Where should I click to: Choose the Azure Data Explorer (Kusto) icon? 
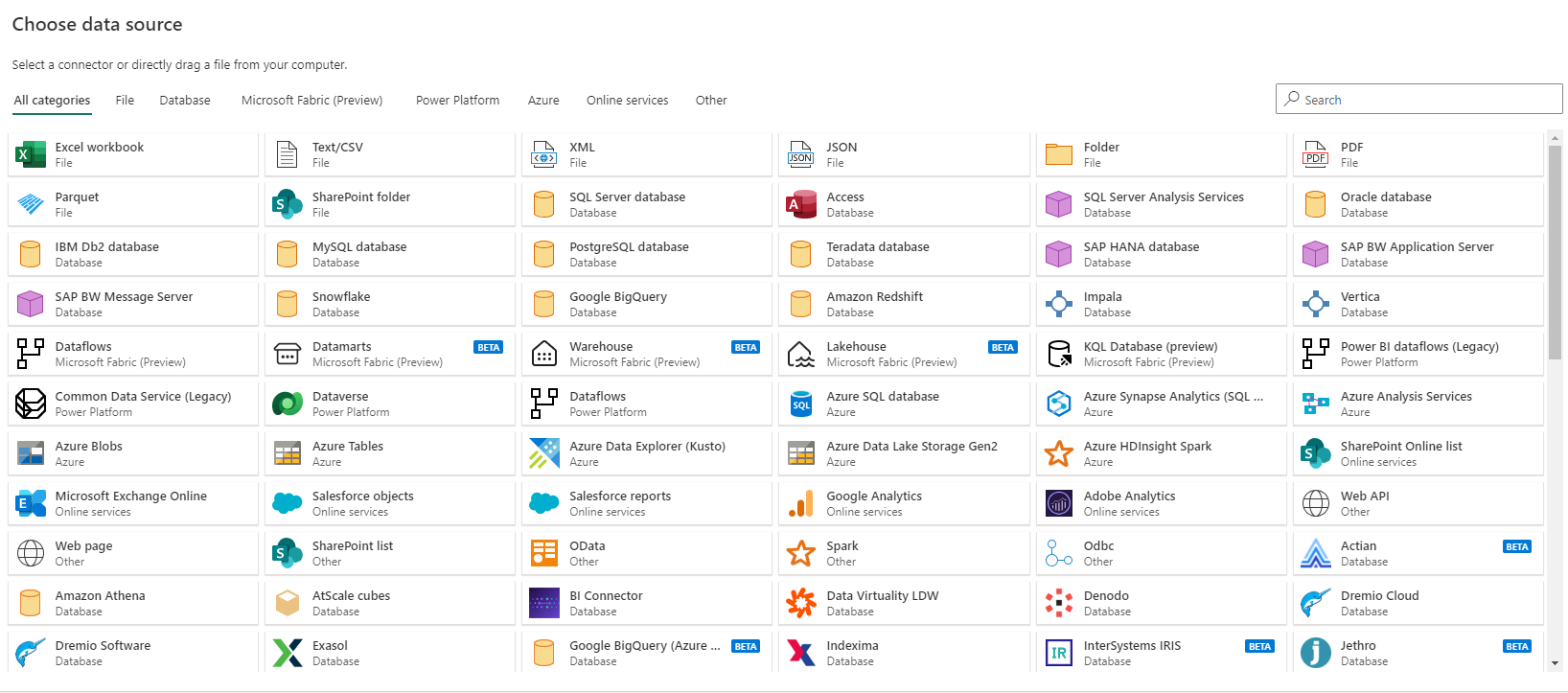coord(543,453)
